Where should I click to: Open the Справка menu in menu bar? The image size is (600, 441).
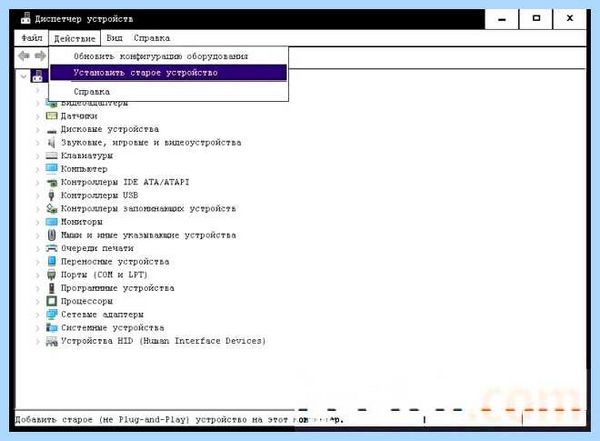click(152, 38)
